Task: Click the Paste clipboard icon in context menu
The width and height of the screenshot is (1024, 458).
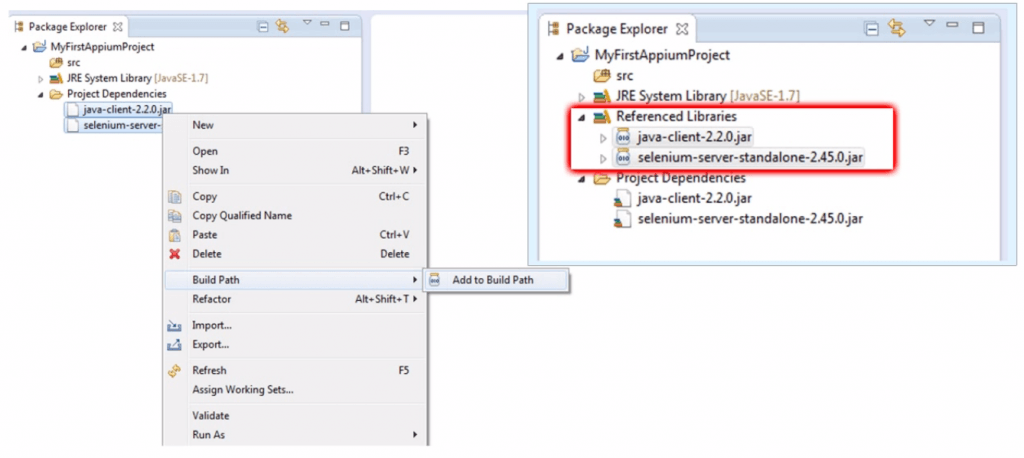Action: (174, 235)
